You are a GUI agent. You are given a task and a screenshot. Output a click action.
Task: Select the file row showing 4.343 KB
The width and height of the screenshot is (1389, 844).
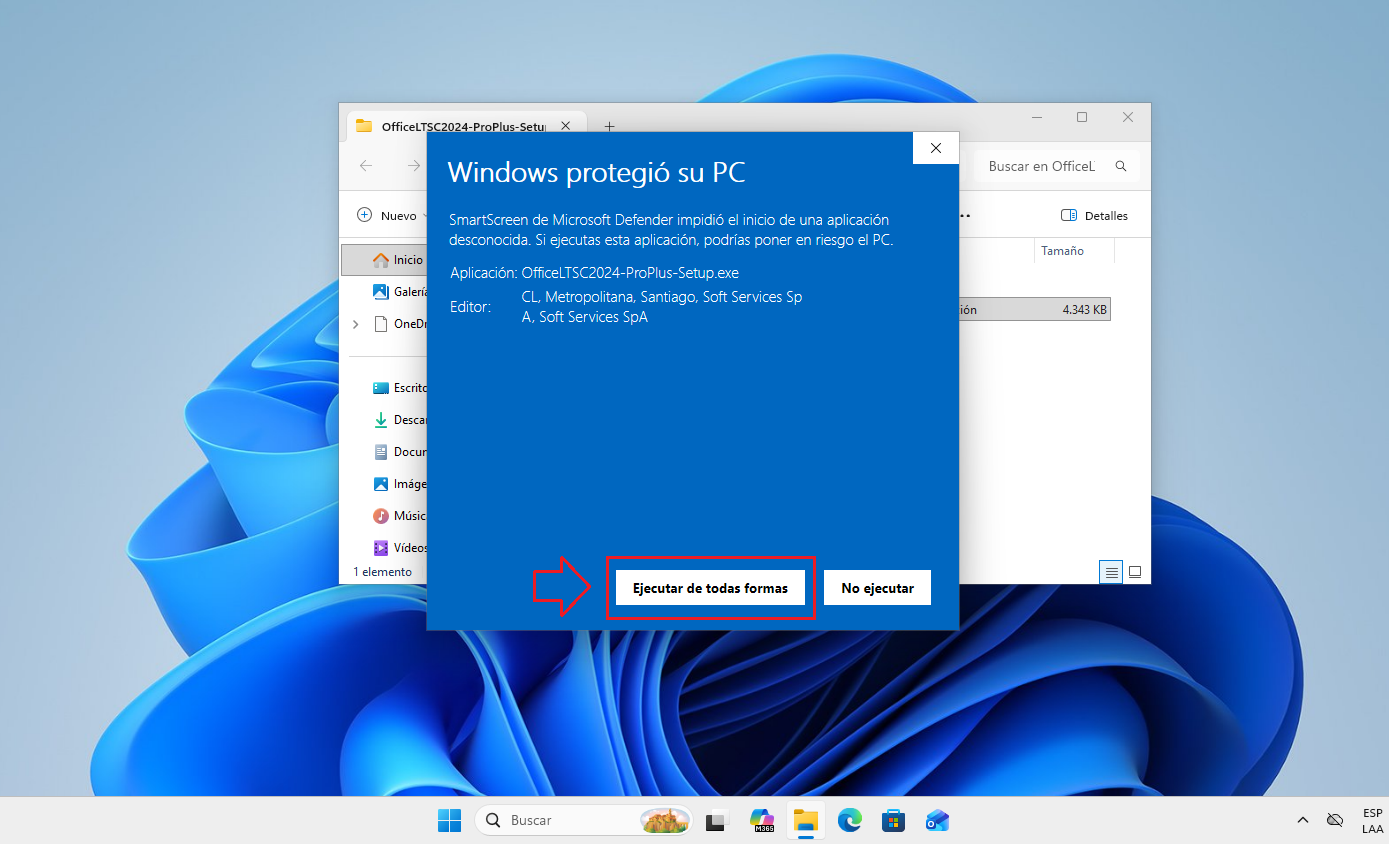(x=1035, y=310)
